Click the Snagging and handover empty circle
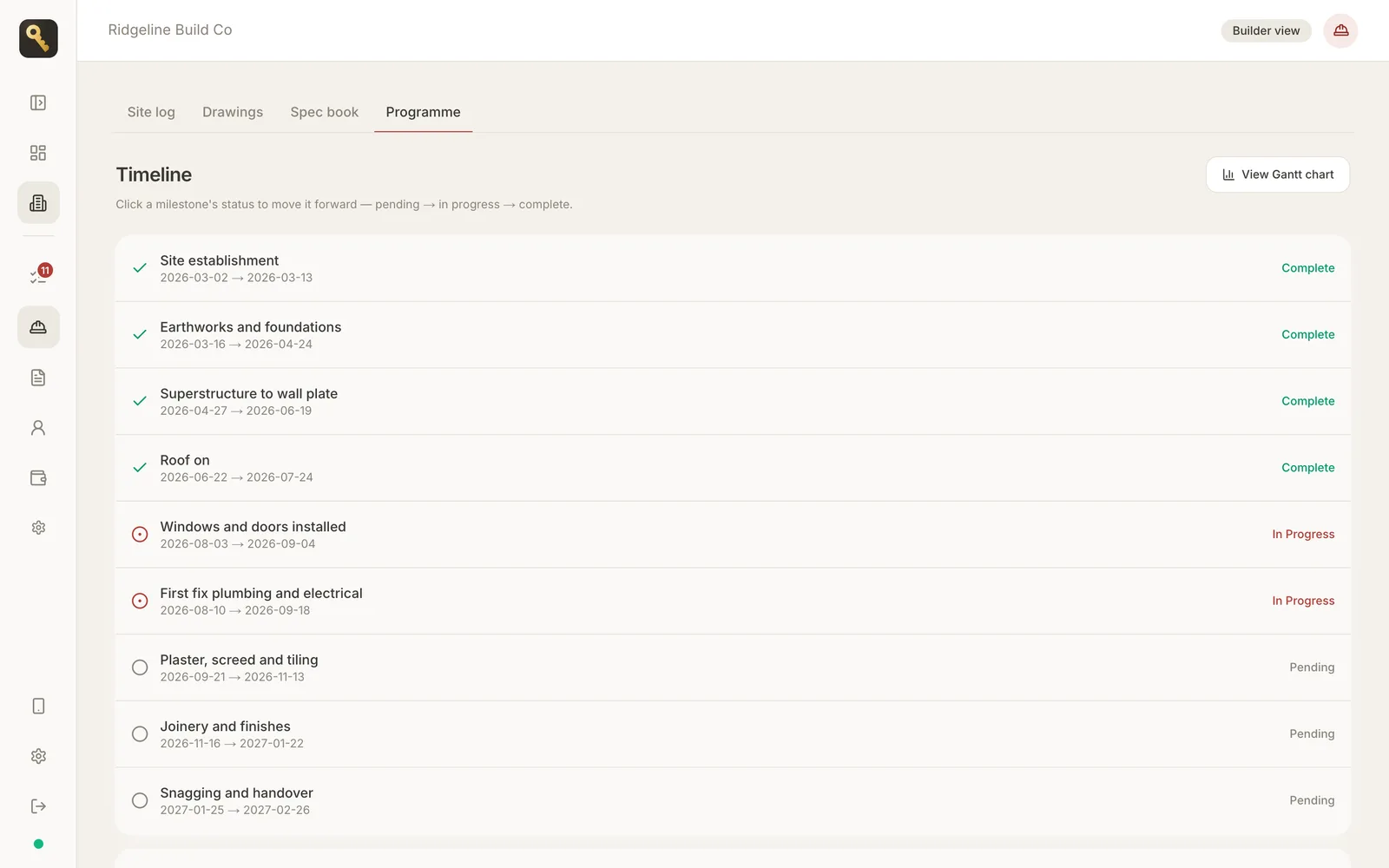Screen dimensions: 1389x868 [140, 800]
